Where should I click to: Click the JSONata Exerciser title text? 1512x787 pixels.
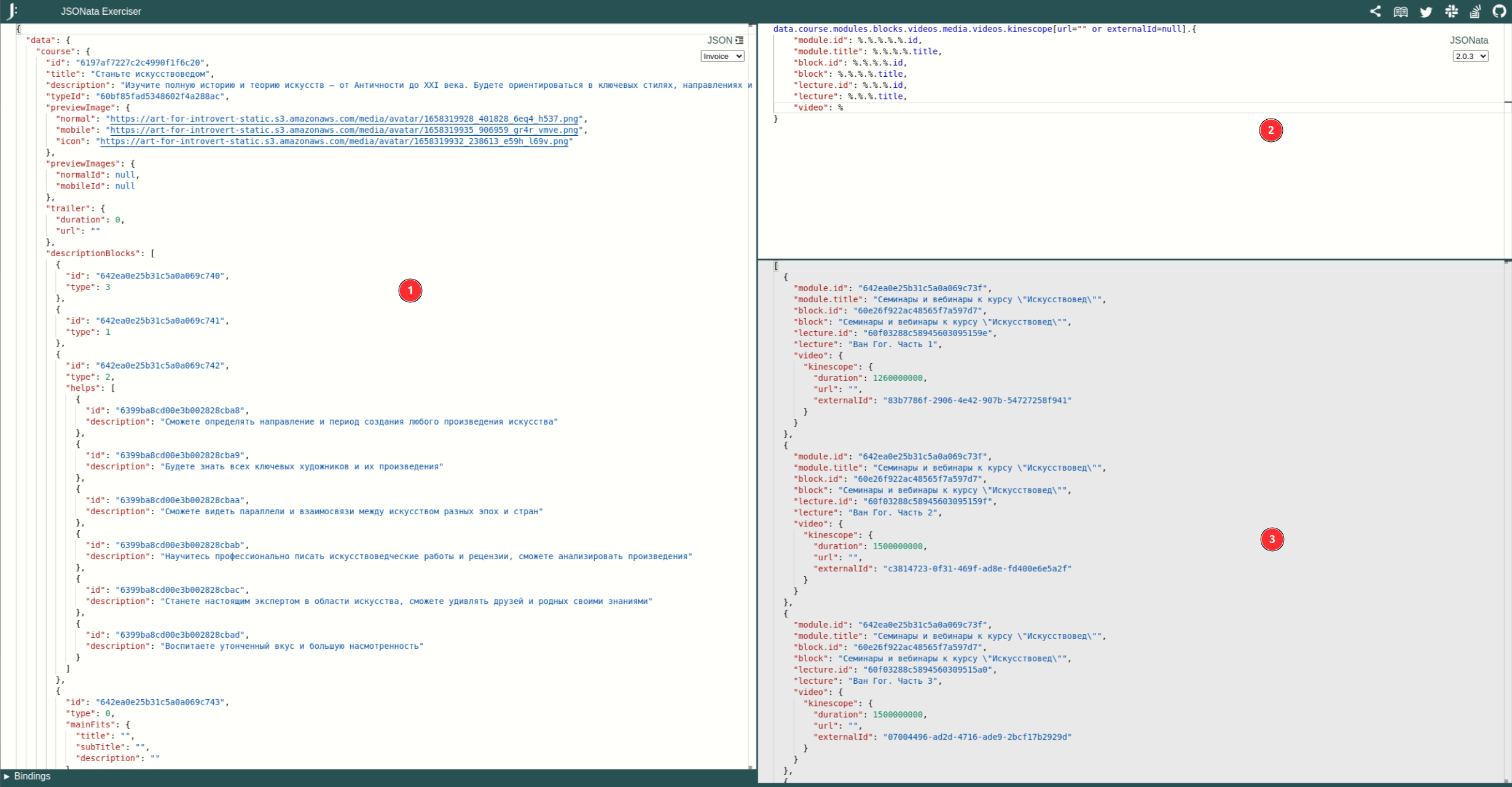point(100,11)
